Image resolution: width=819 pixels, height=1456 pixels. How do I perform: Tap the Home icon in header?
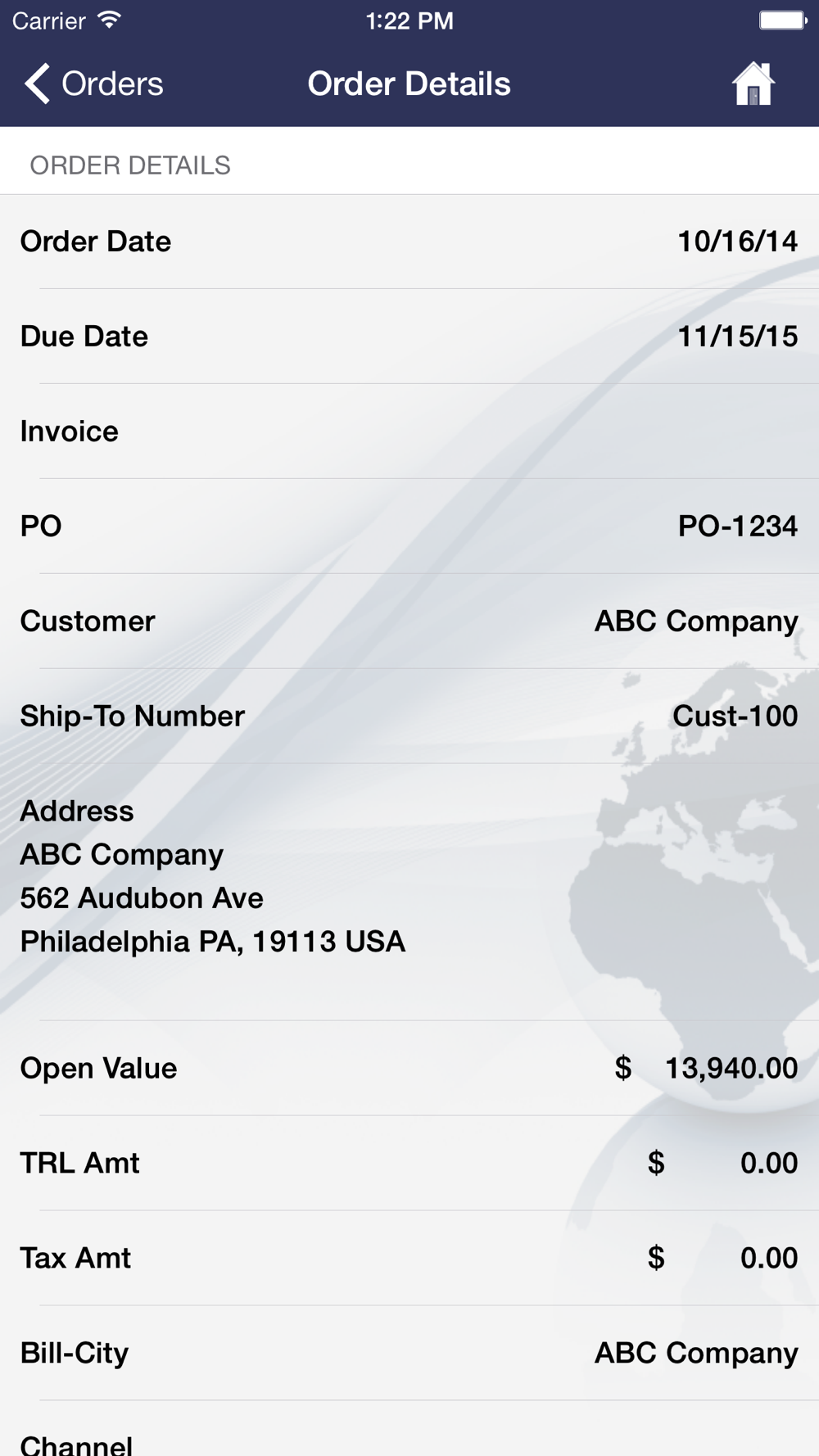pyautogui.click(x=753, y=84)
